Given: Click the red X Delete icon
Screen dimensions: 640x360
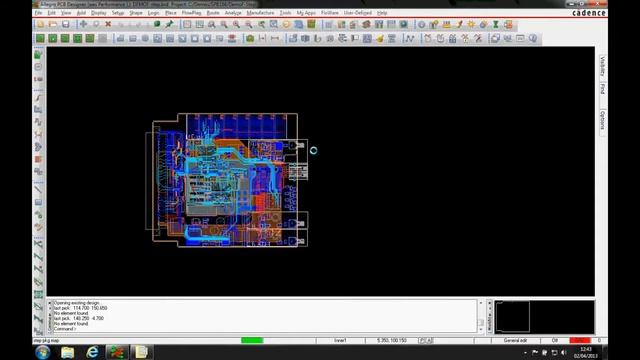Looking at the screenshot, I should (108, 24).
